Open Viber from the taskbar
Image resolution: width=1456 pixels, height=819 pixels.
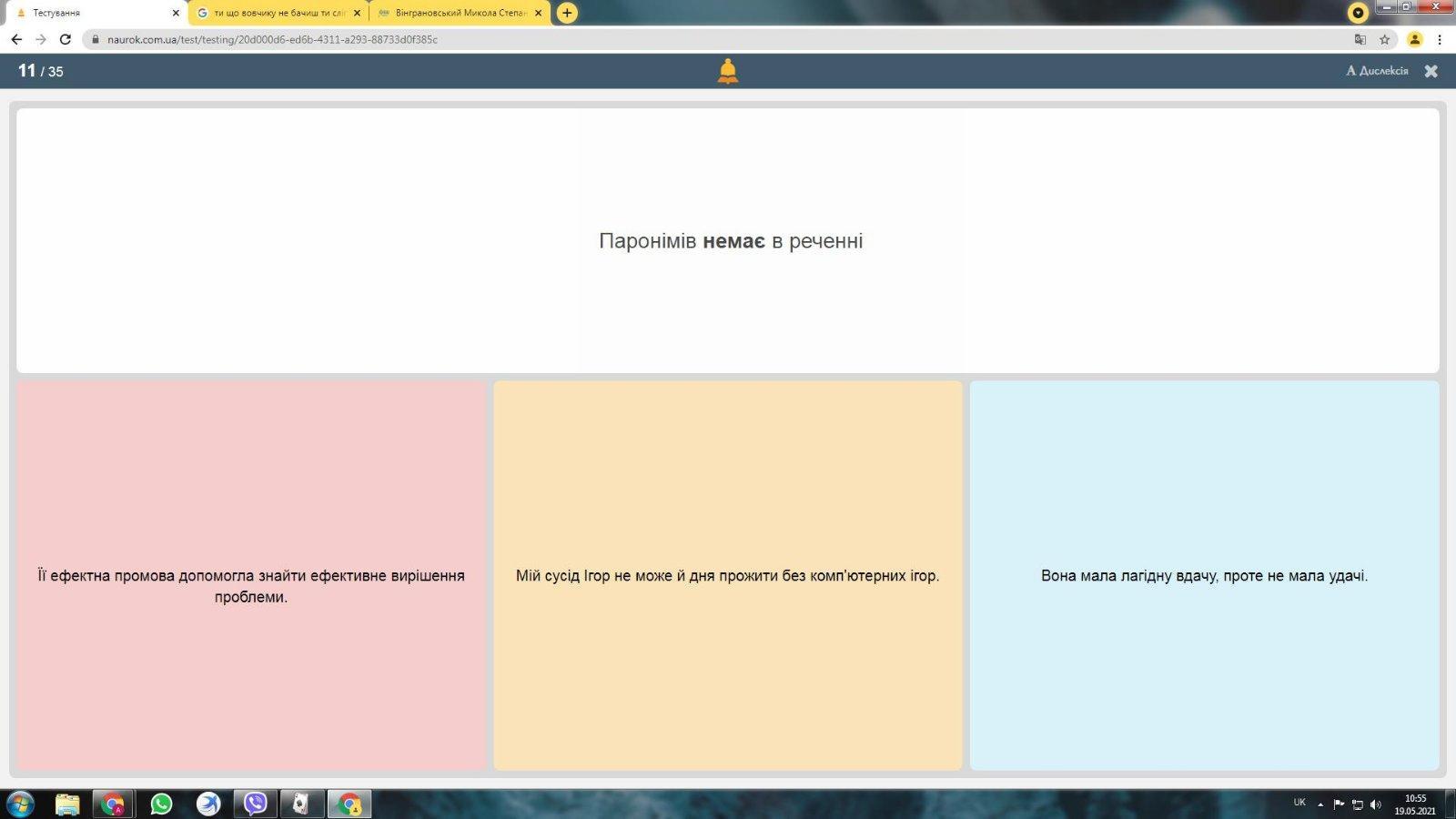tap(256, 804)
